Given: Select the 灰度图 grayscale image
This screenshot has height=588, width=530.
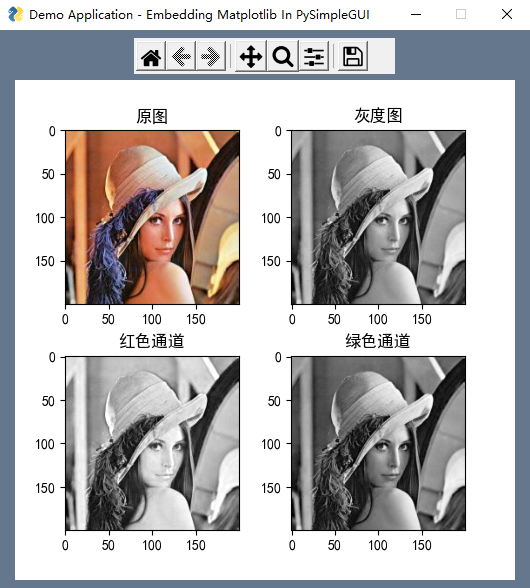Looking at the screenshot, I should (x=378, y=218).
